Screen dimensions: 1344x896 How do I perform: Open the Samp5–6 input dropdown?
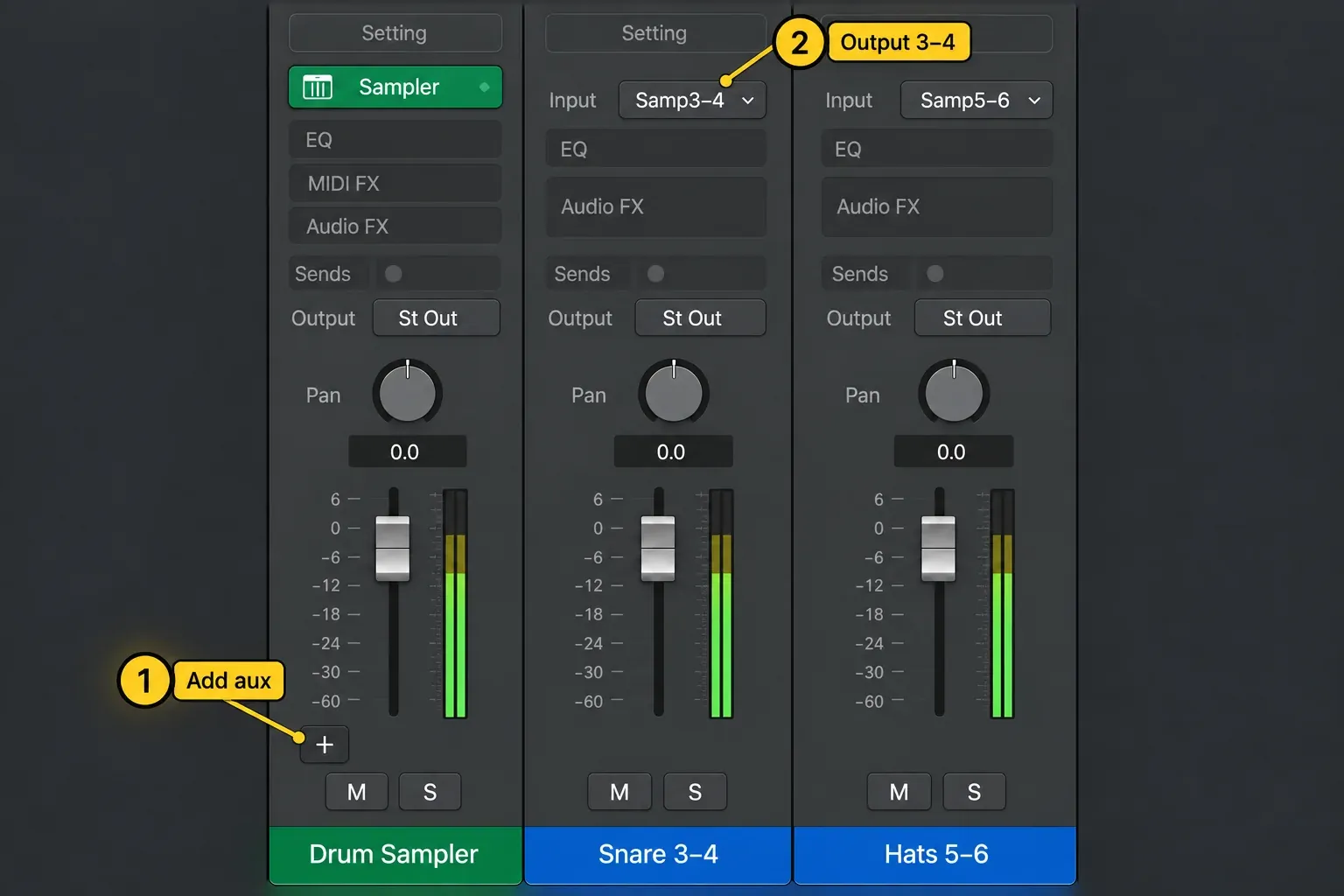point(976,101)
